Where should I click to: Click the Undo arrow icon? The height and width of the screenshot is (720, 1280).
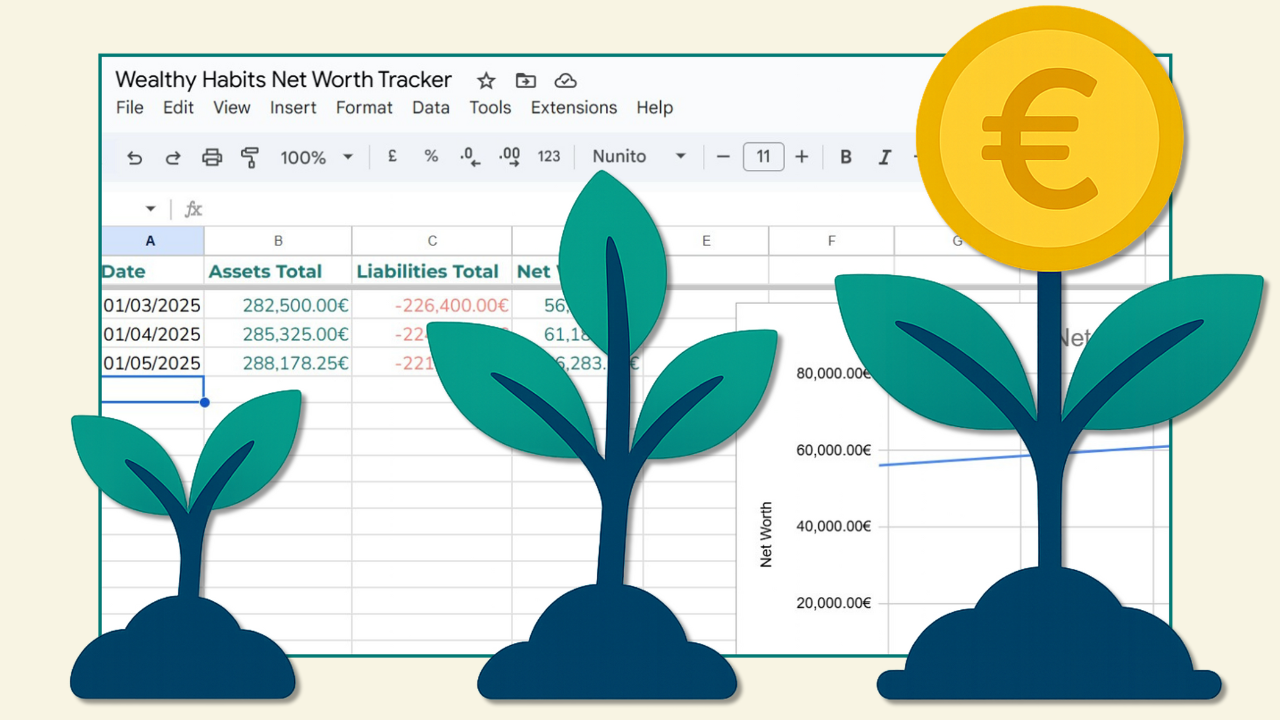coord(135,157)
